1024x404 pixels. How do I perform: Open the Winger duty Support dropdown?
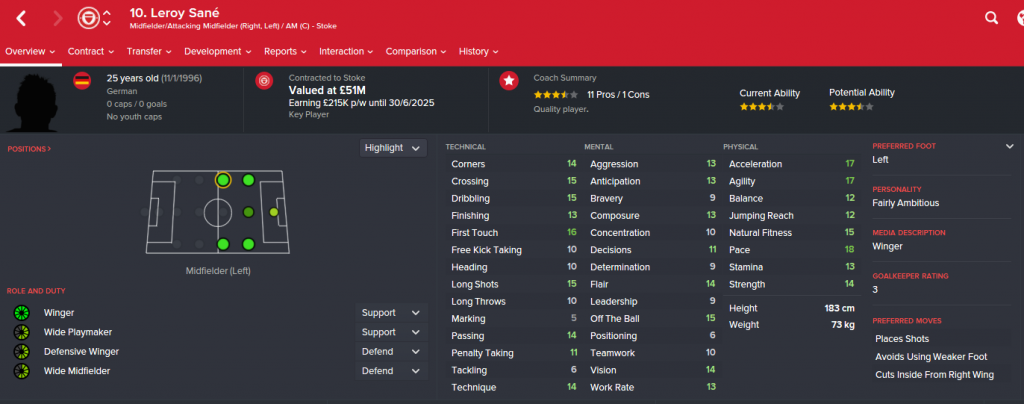coord(392,313)
